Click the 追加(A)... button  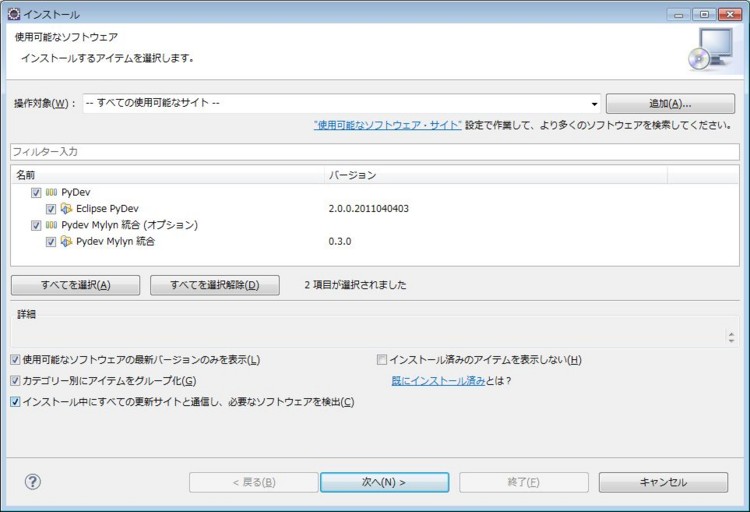click(x=670, y=103)
